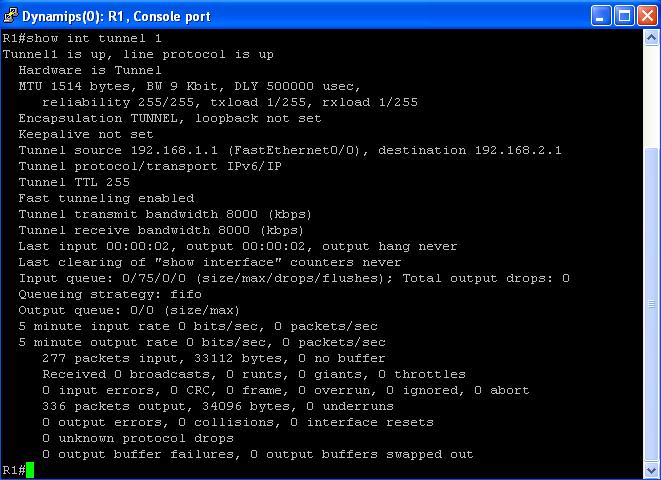
Task: Click the vertical scrollbar thumb
Action: tap(651, 304)
